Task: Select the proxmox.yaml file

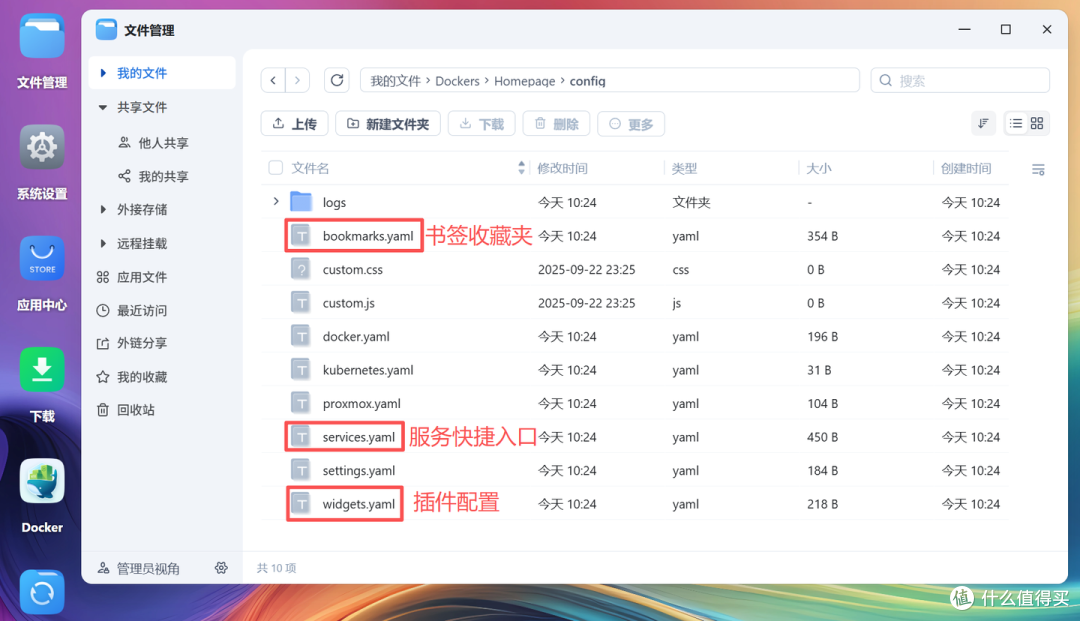Action: (x=362, y=403)
